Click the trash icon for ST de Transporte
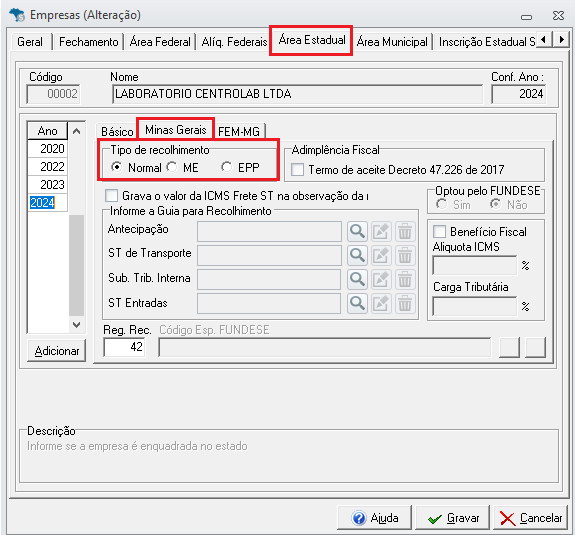The width and height of the screenshot is (575, 535). 405,255
